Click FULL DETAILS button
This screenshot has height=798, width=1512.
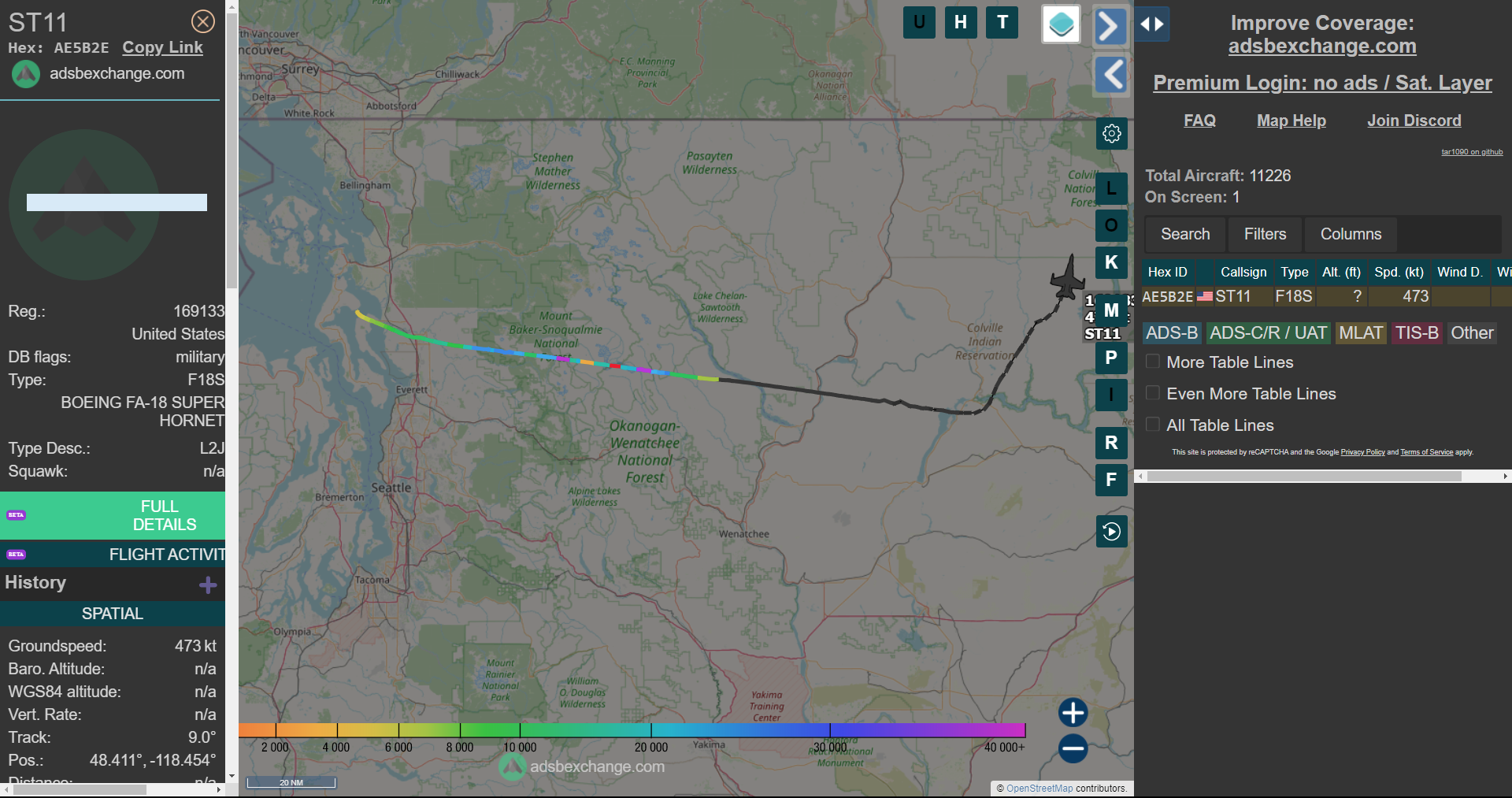pos(113,515)
